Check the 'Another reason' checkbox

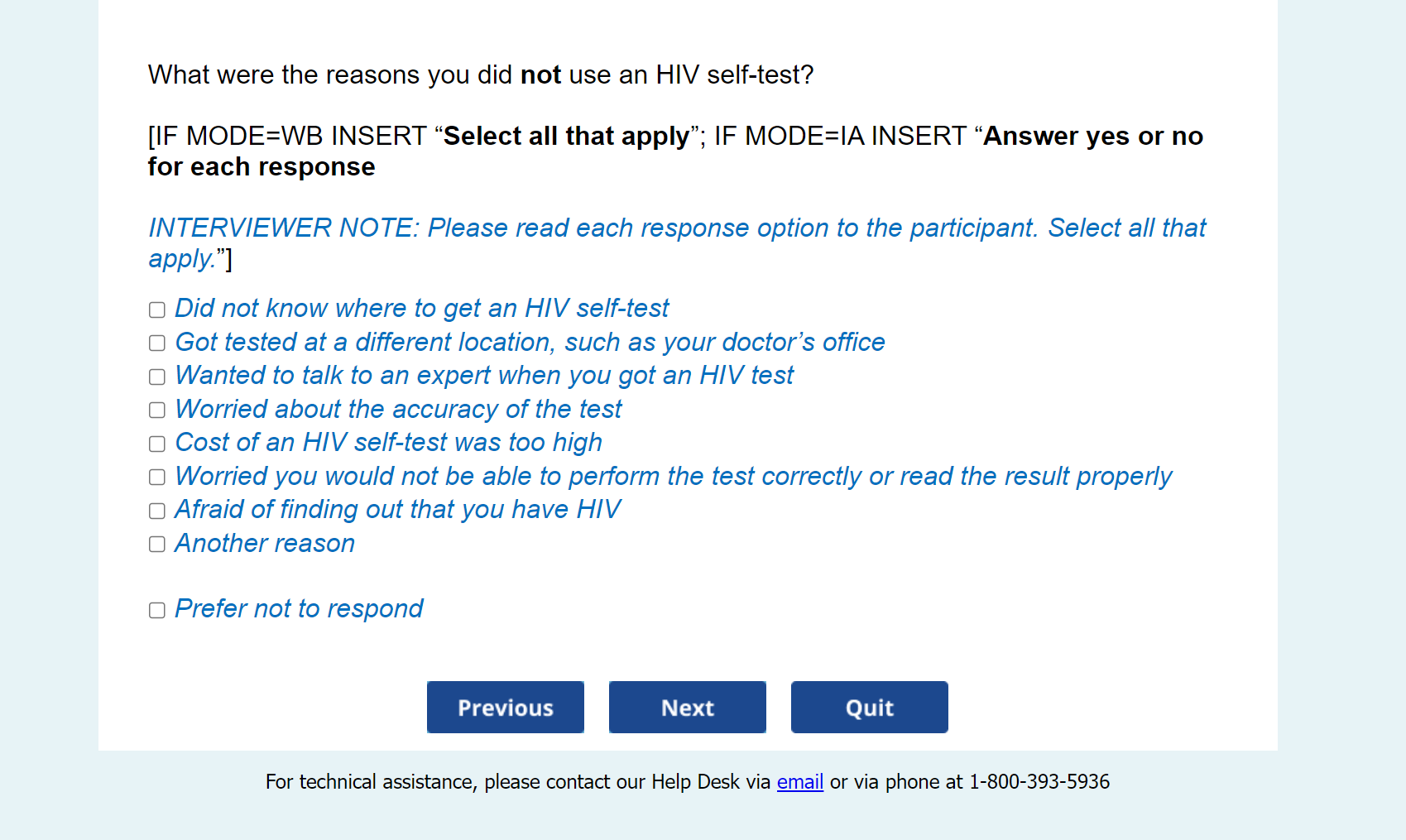(157, 545)
